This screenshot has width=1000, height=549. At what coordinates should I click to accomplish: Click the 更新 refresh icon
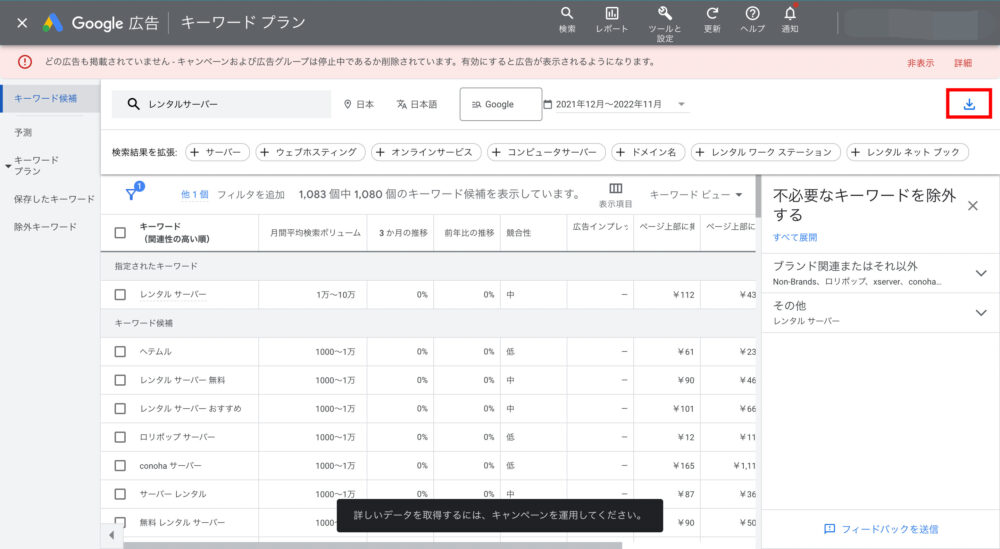pos(712,13)
